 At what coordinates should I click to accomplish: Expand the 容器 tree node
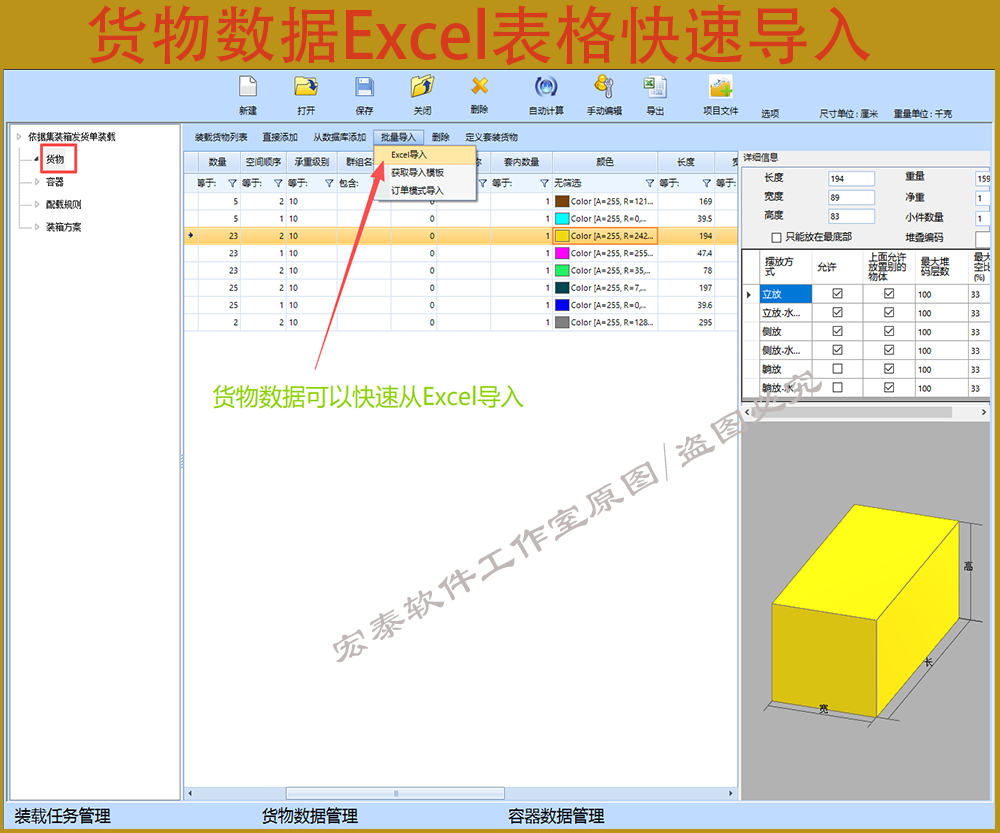coord(37,182)
